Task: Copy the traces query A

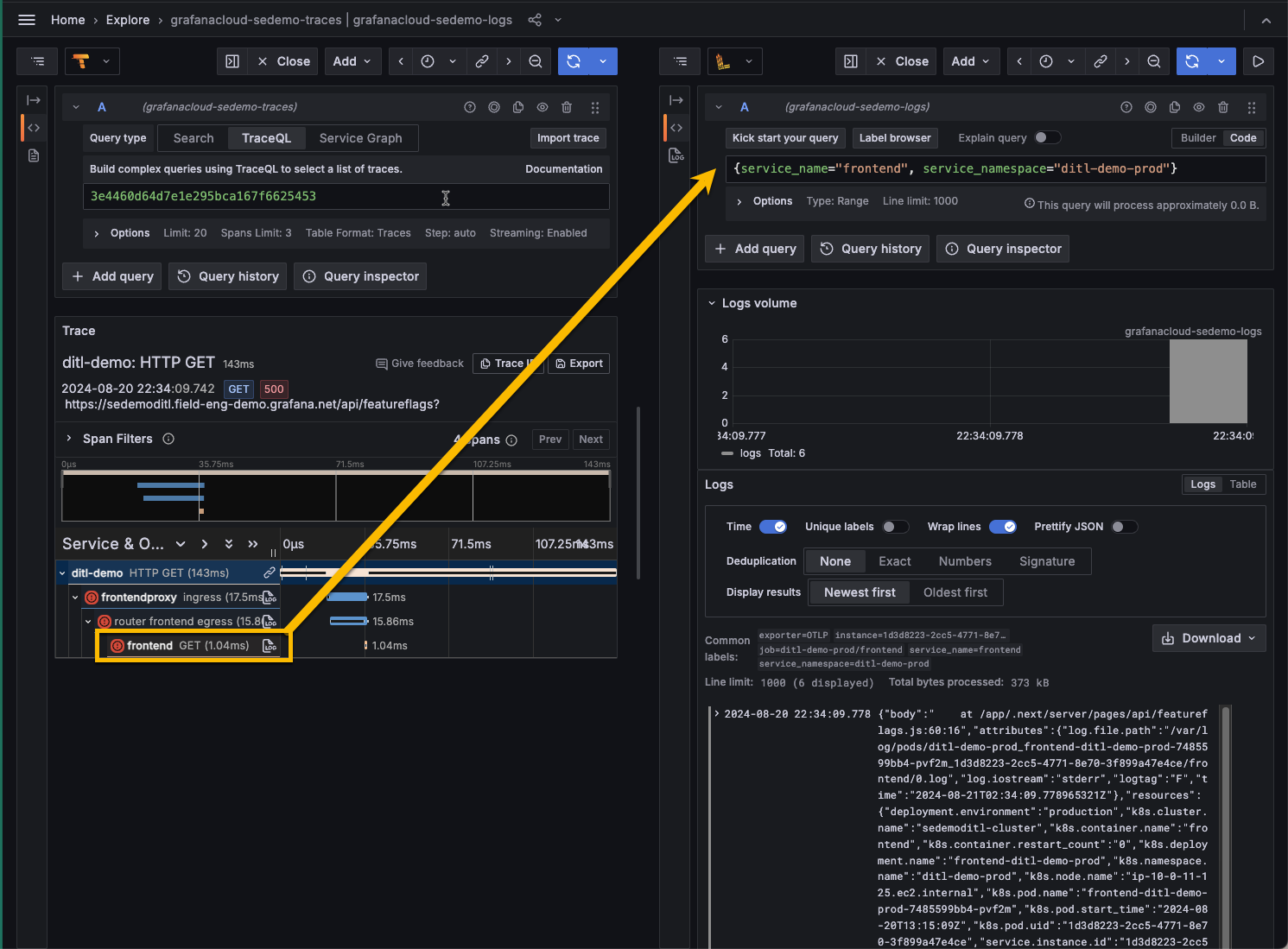Action: pos(518,107)
